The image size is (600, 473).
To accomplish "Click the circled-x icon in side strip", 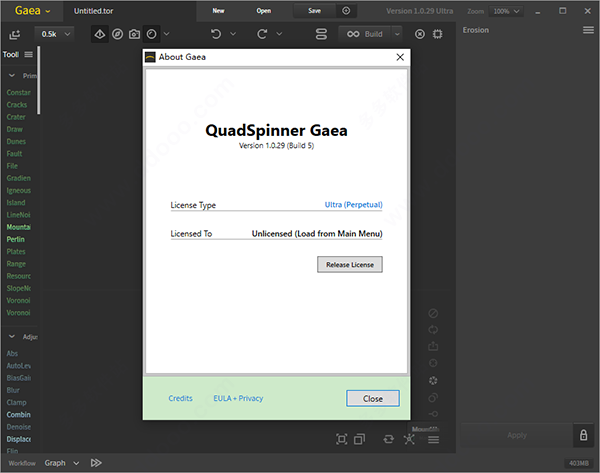I will [433, 363].
